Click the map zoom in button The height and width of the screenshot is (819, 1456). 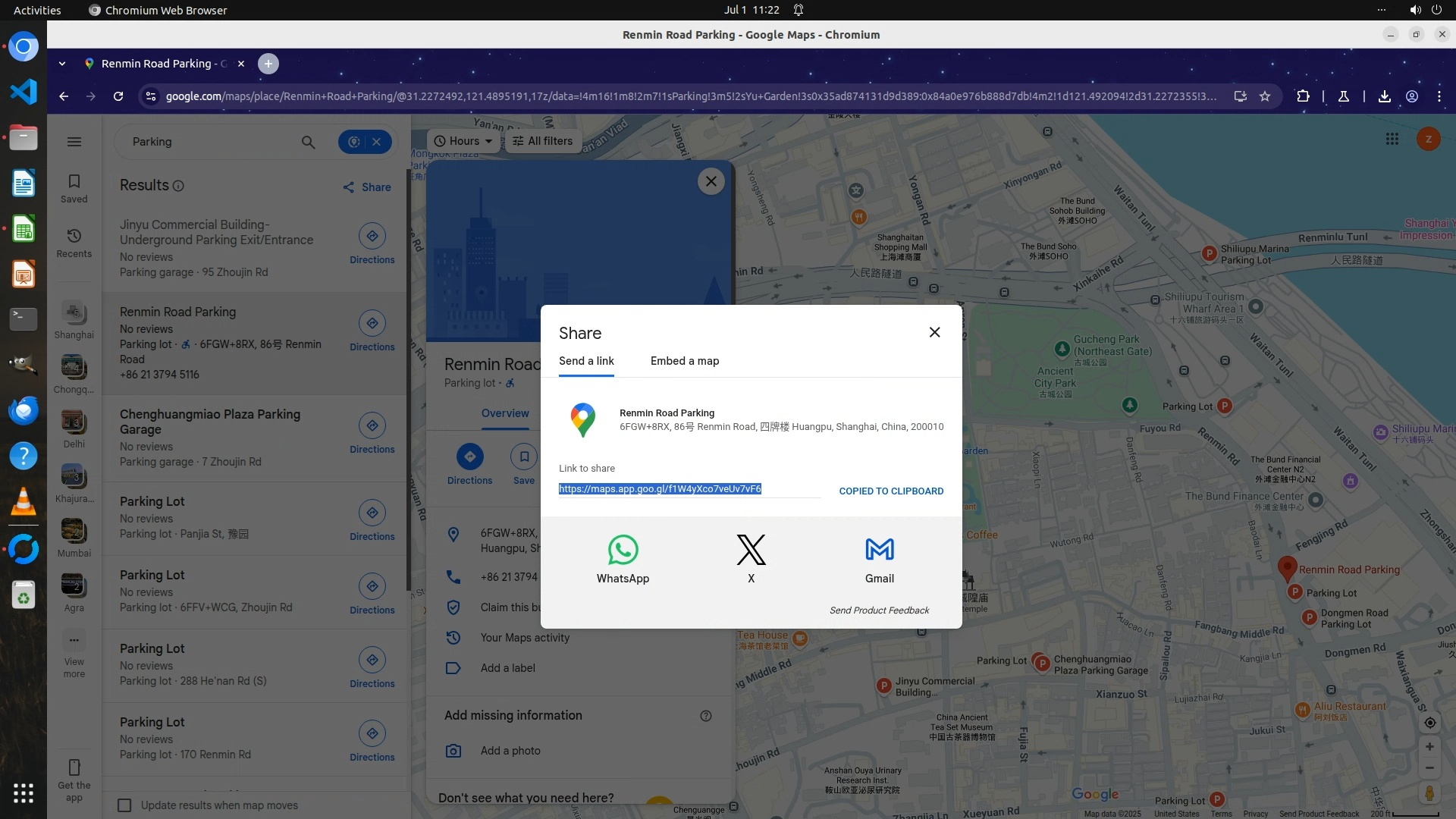1429,746
